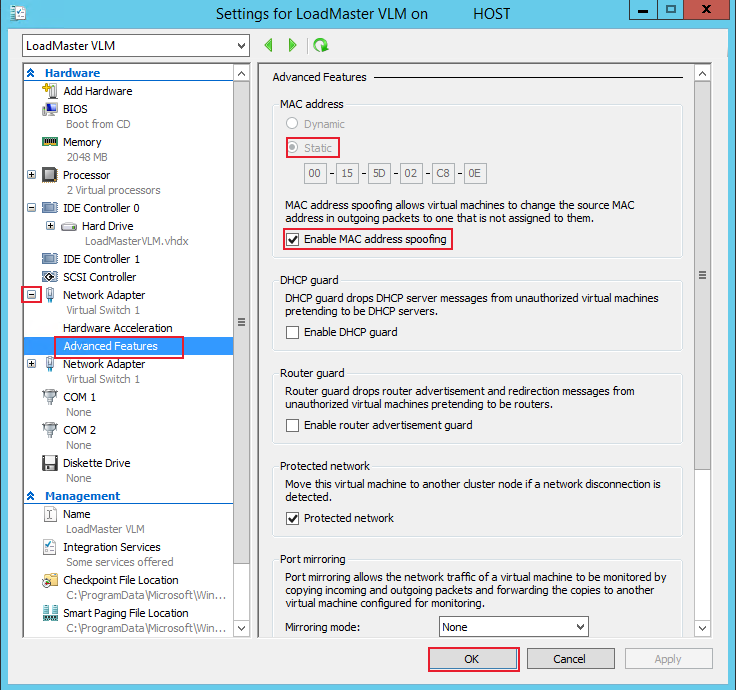Open the LoadMaster VLM virtual machine dropdown
The width and height of the screenshot is (736, 690).
tap(135, 46)
